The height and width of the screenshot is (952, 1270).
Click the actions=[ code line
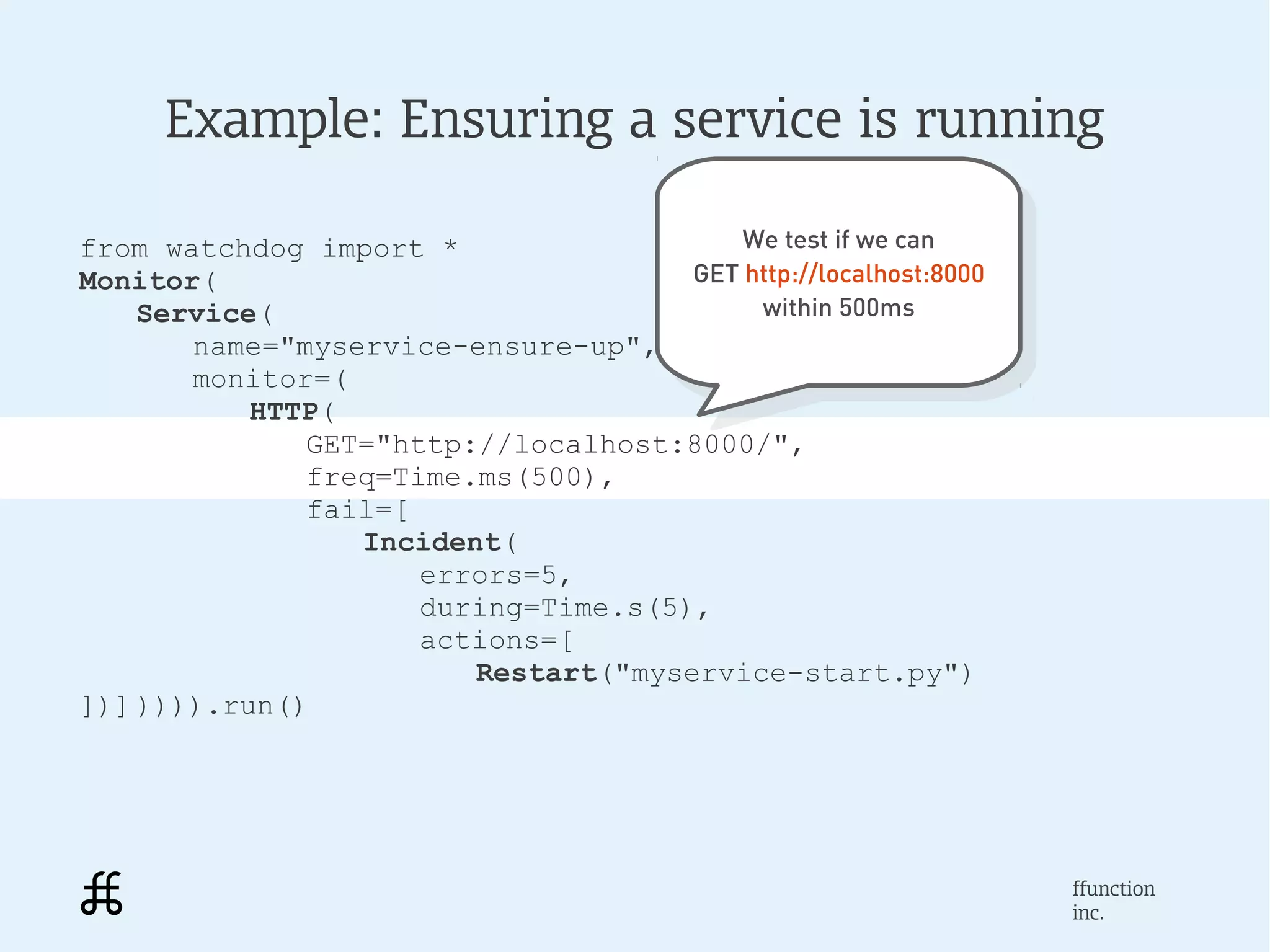pyautogui.click(x=496, y=641)
